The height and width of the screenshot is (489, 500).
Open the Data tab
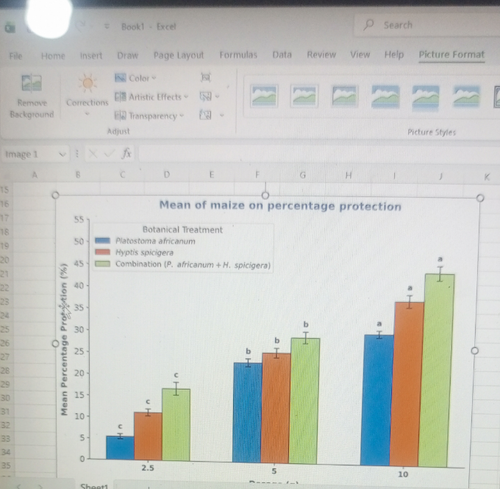click(x=282, y=54)
